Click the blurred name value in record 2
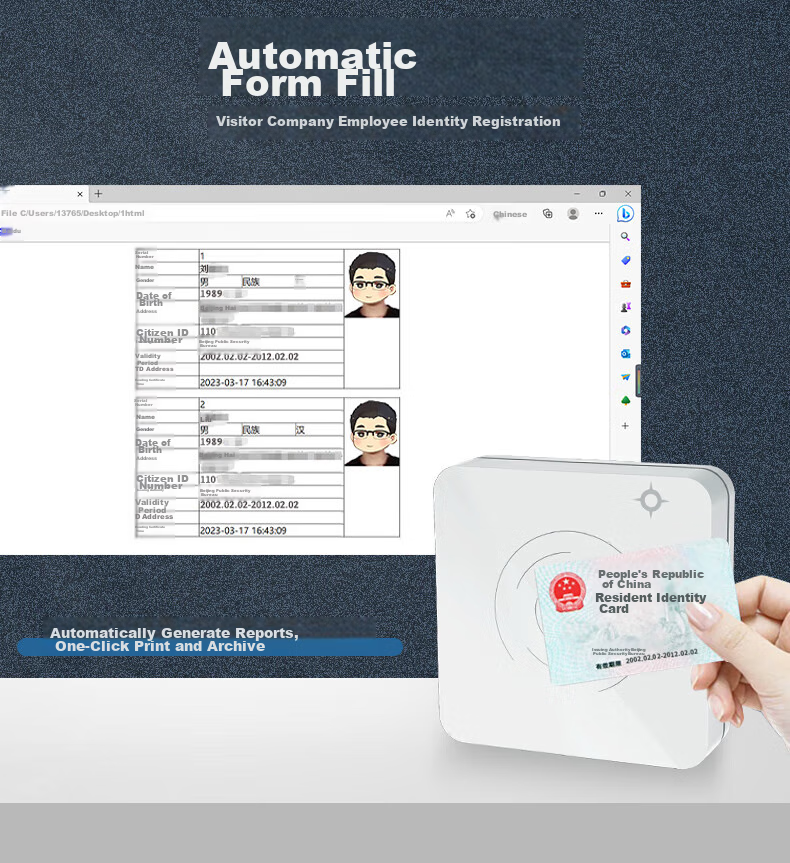 214,418
